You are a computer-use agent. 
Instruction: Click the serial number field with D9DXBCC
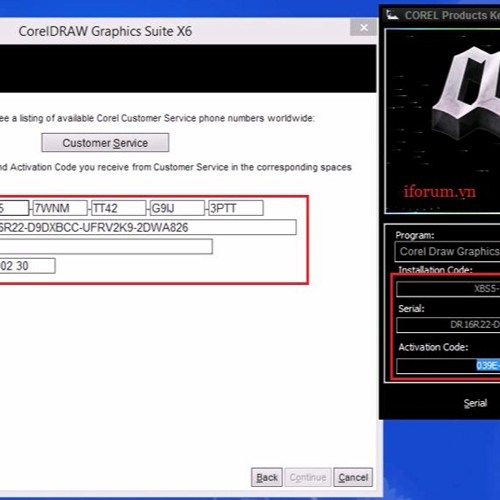(x=148, y=227)
